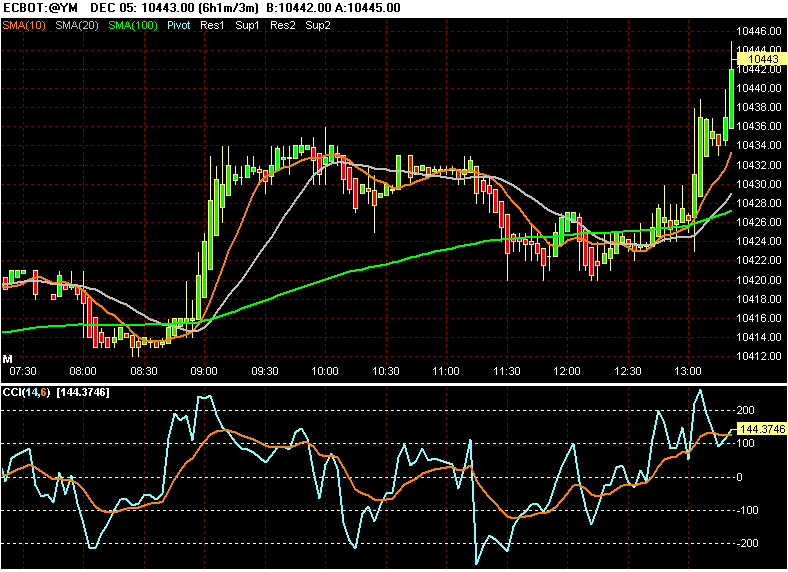Click the 10440.00 price axis label
788x572 pixels.
coord(759,88)
